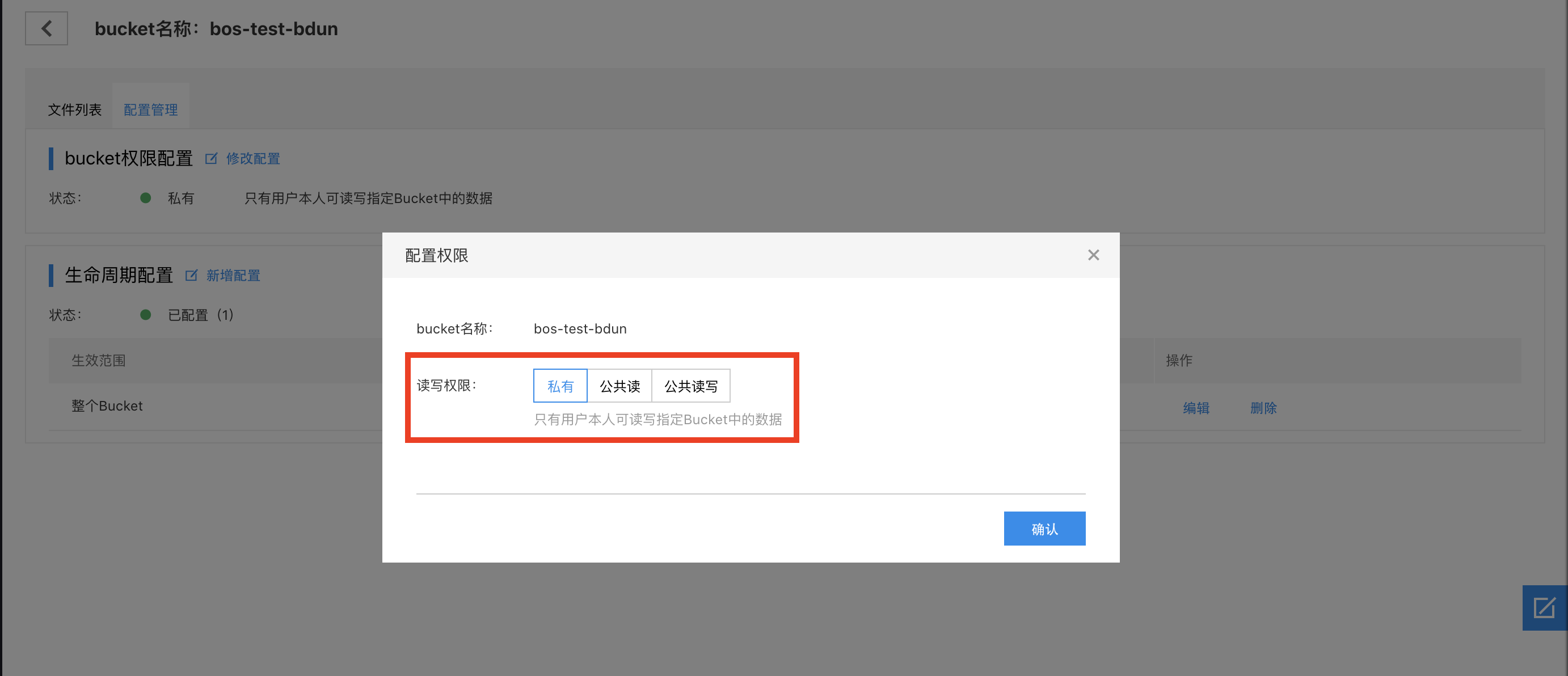Image resolution: width=1568 pixels, height=676 pixels.
Task: Click the floating edit feedback icon
Action: point(1544,607)
